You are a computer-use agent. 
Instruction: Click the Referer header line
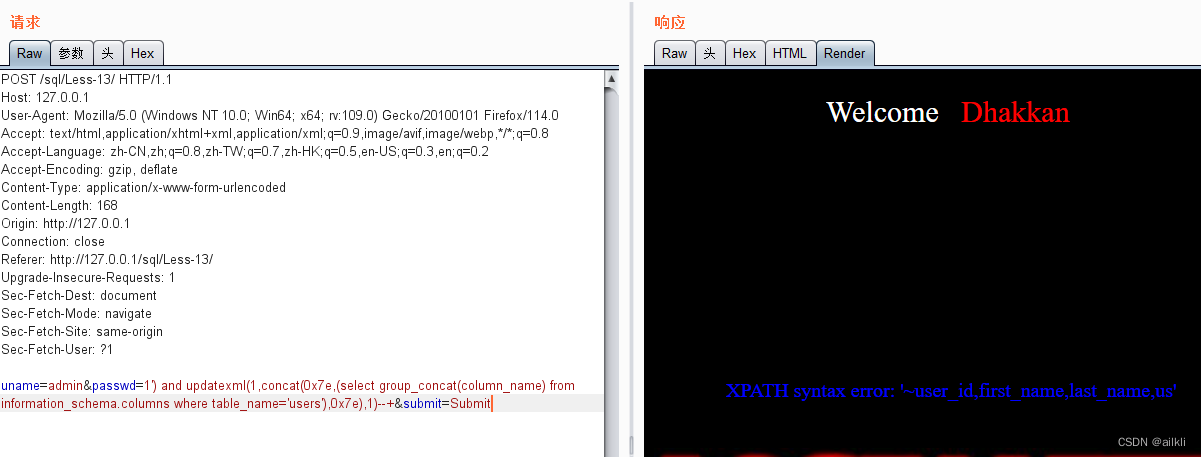click(x=107, y=259)
